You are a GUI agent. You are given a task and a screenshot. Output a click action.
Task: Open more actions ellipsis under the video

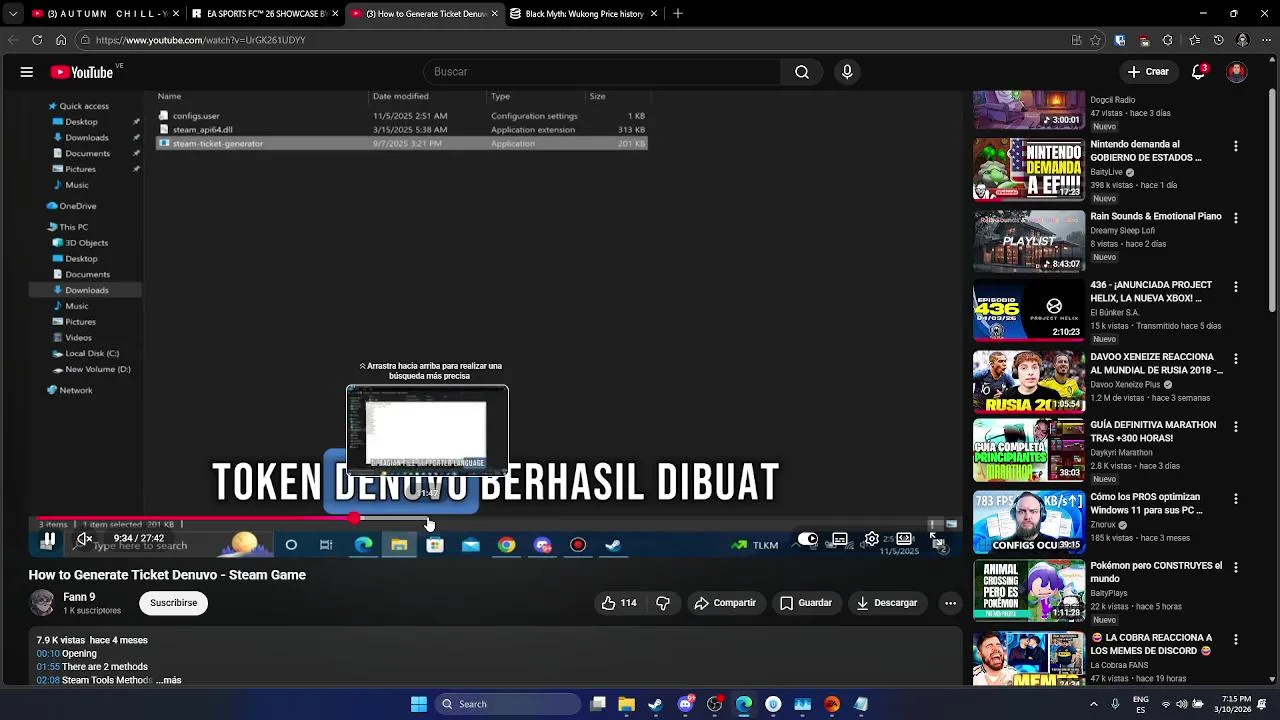click(950, 603)
